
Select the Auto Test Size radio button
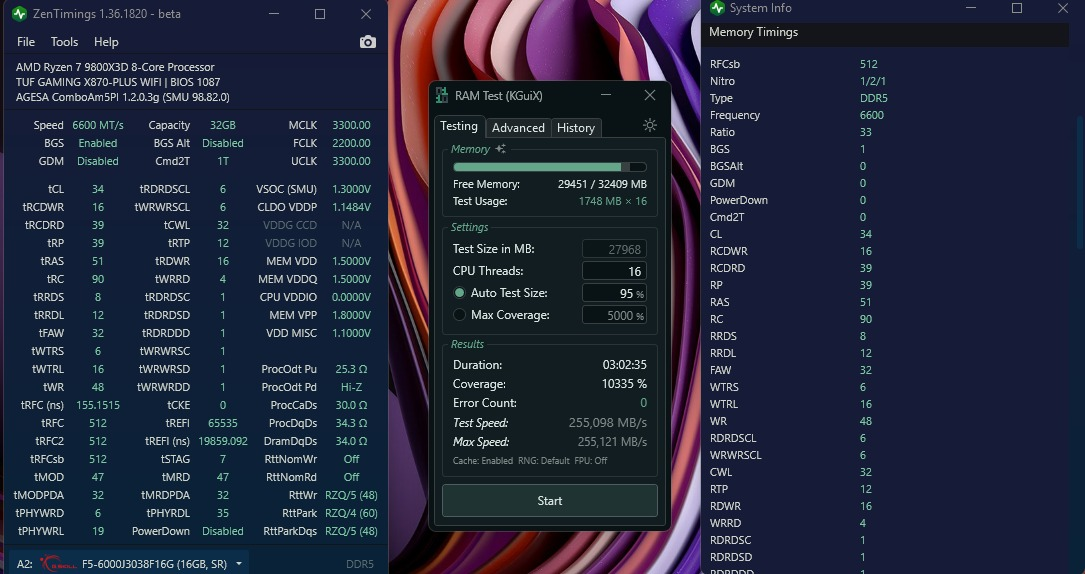(459, 293)
